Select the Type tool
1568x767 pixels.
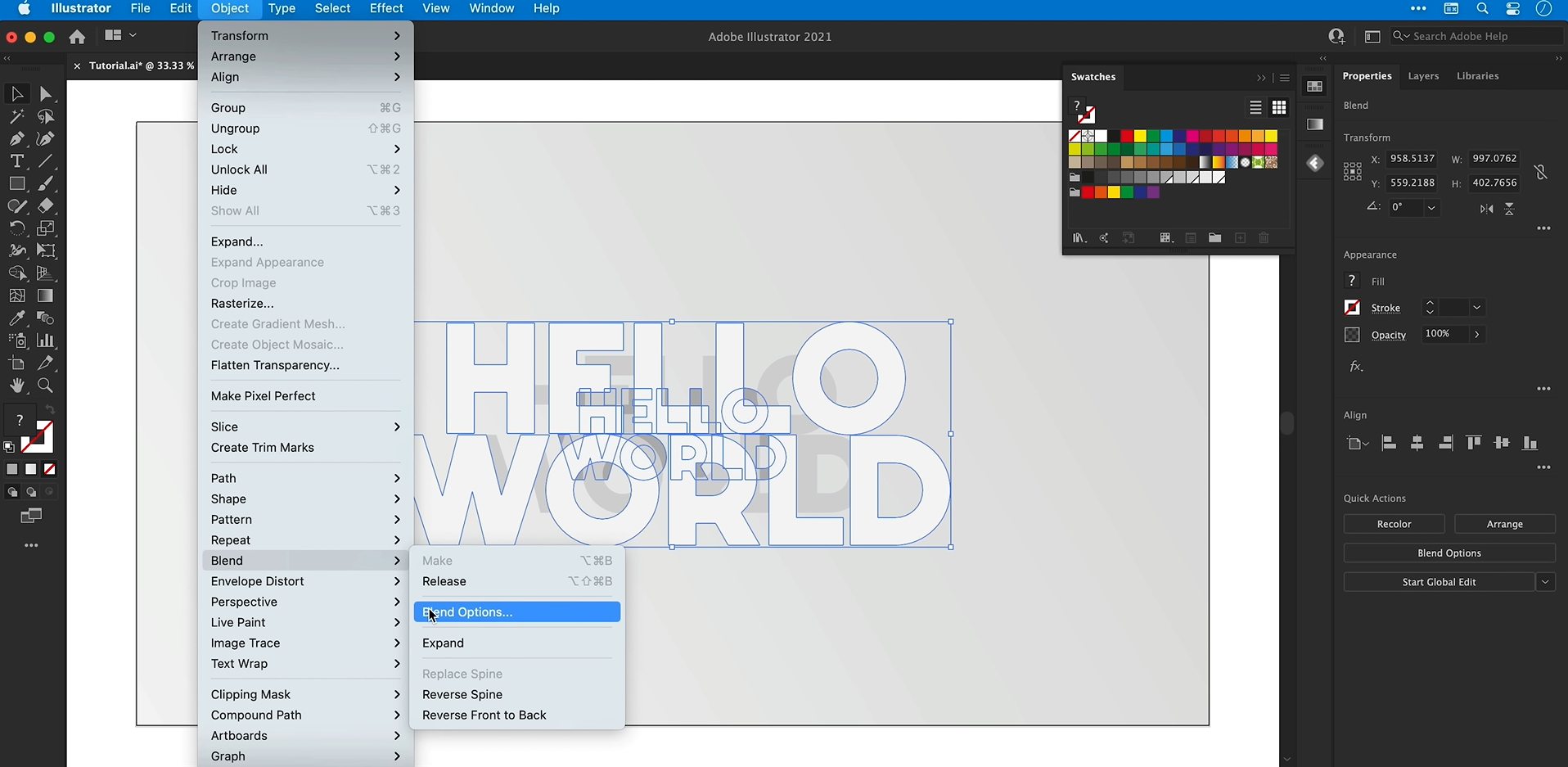coord(16,161)
